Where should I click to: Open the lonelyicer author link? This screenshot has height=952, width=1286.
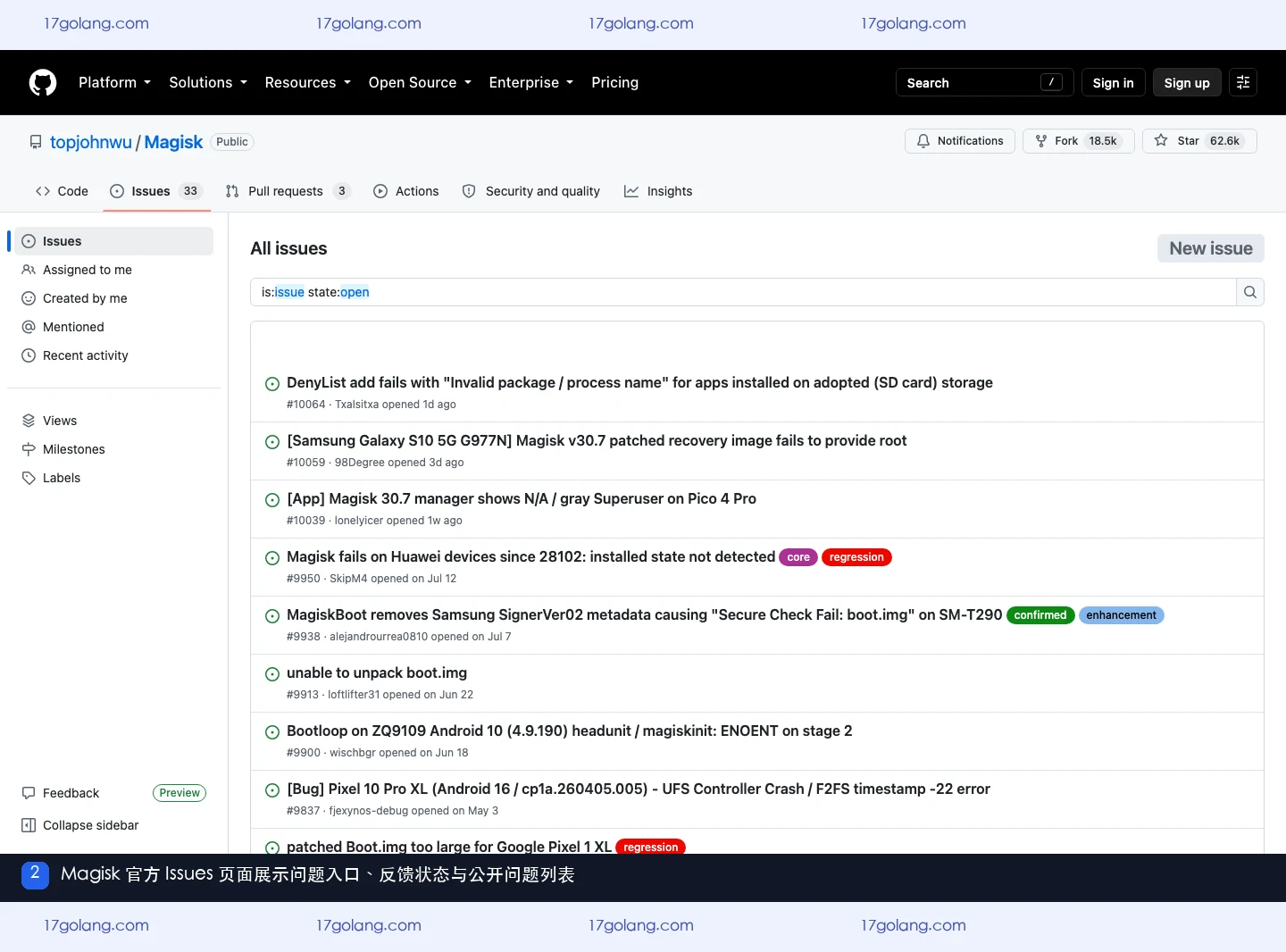[x=359, y=521]
